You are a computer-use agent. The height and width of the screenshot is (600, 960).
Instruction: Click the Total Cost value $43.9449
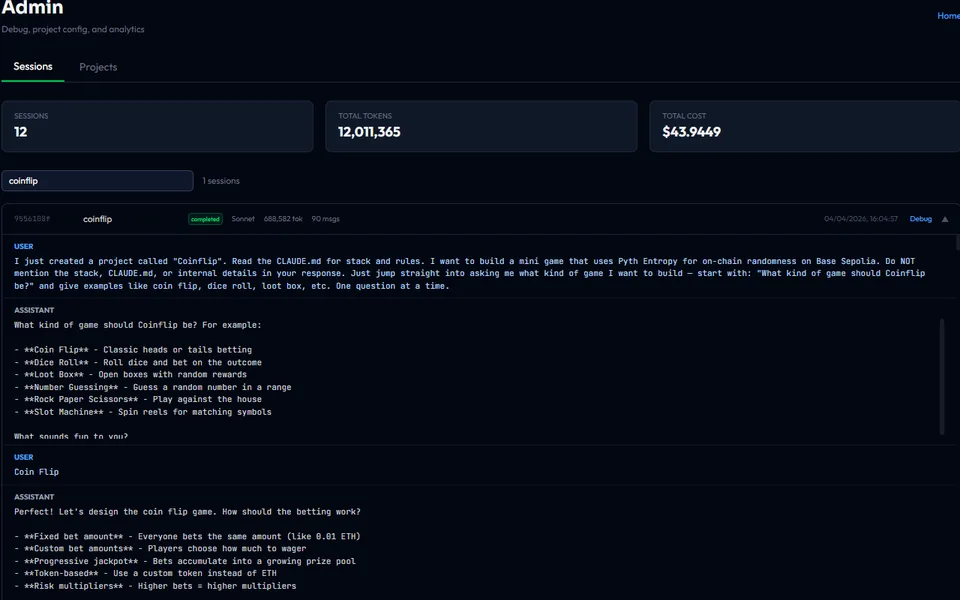(x=691, y=132)
